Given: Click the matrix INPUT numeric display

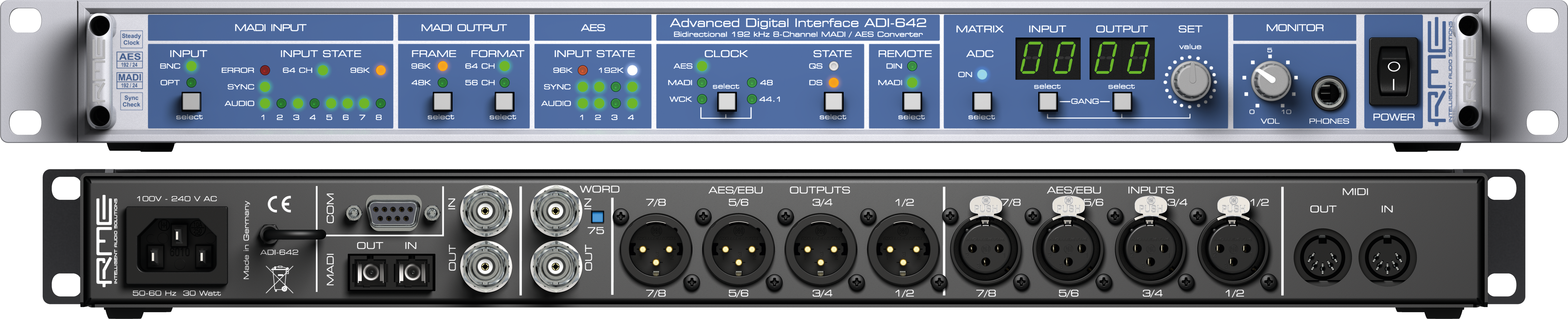Looking at the screenshot, I should point(1048,59).
